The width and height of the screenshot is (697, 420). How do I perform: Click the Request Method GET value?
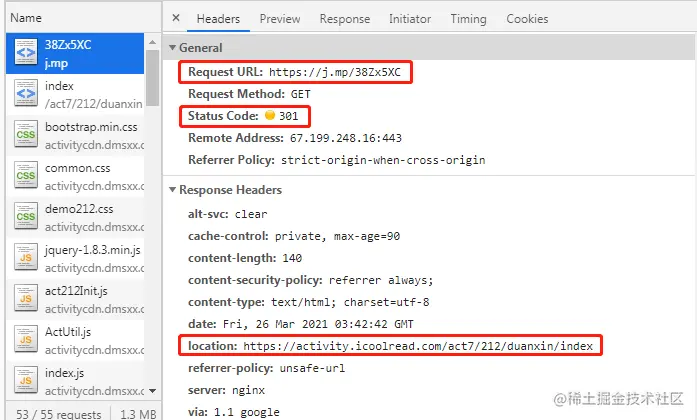300,94
